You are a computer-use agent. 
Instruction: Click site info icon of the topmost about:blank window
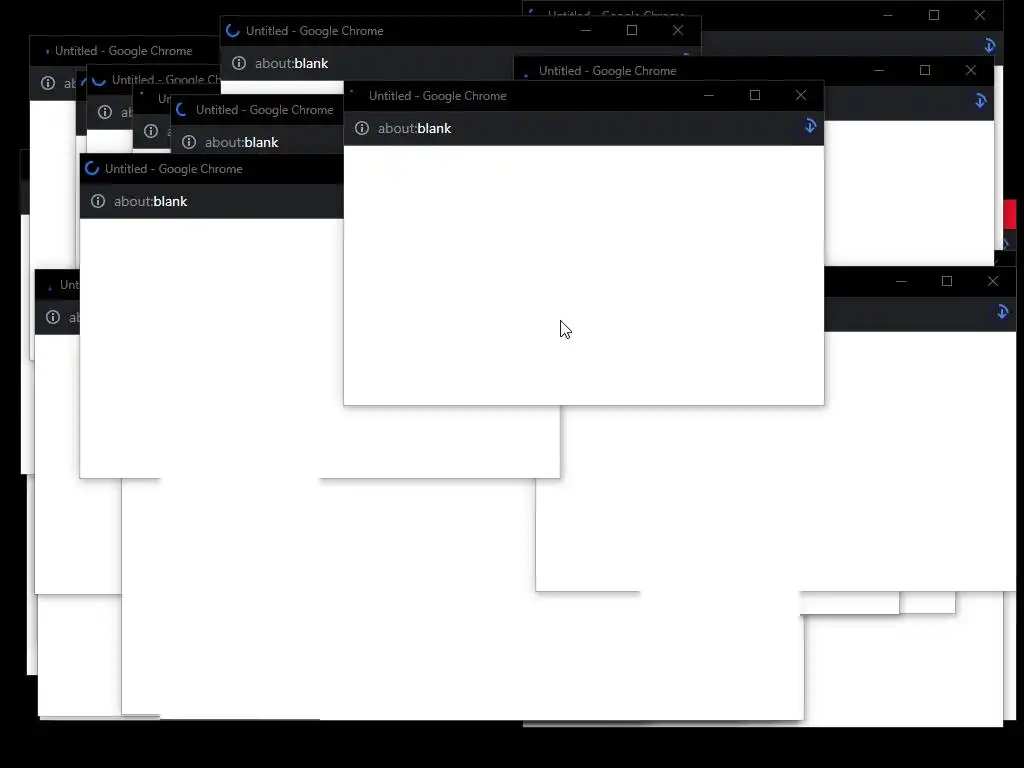(239, 63)
